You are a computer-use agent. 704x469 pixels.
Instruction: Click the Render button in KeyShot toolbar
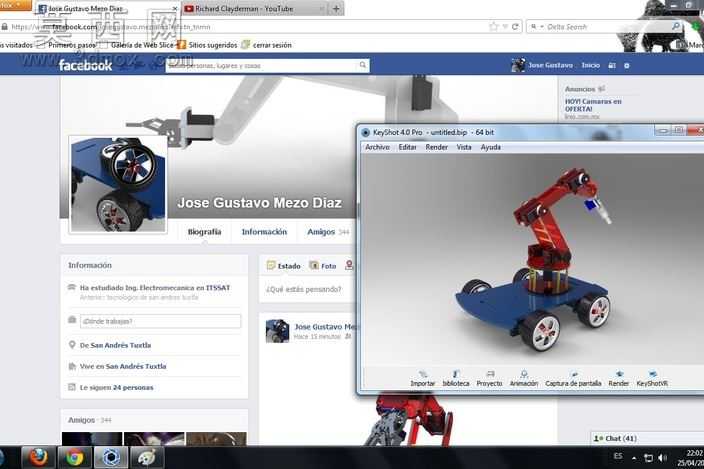(x=619, y=378)
